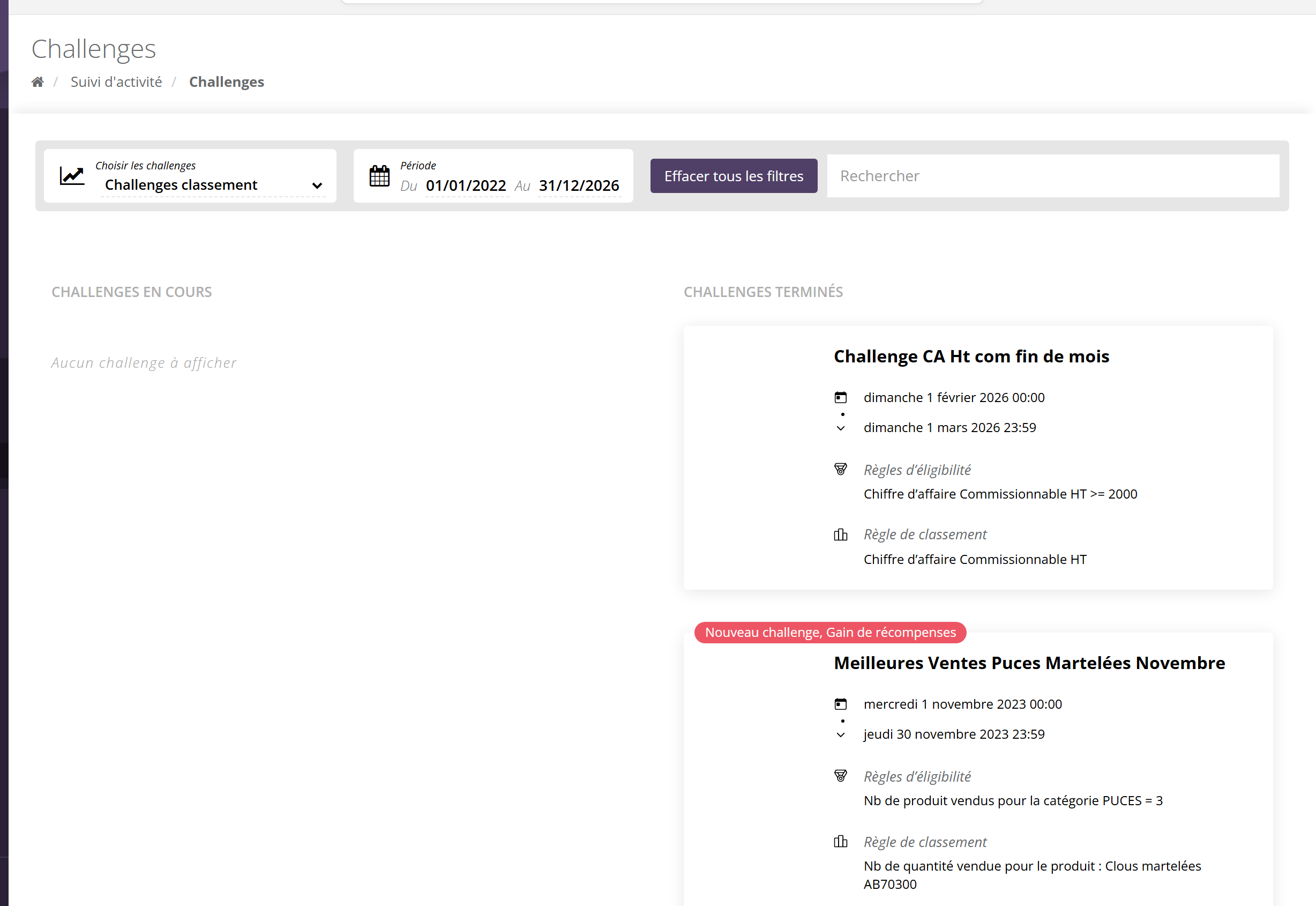Image resolution: width=1316 pixels, height=906 pixels.
Task: Click the Choisir les challenges label
Action: [x=145, y=165]
